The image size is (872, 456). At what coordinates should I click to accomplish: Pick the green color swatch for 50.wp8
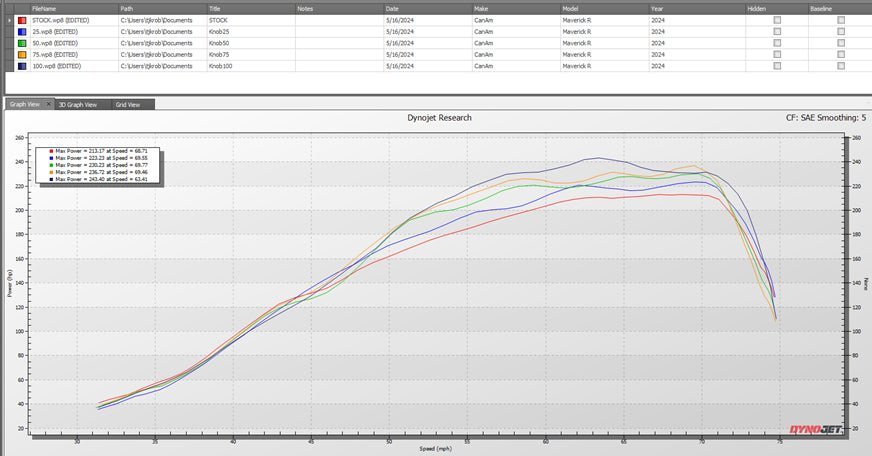[22, 43]
